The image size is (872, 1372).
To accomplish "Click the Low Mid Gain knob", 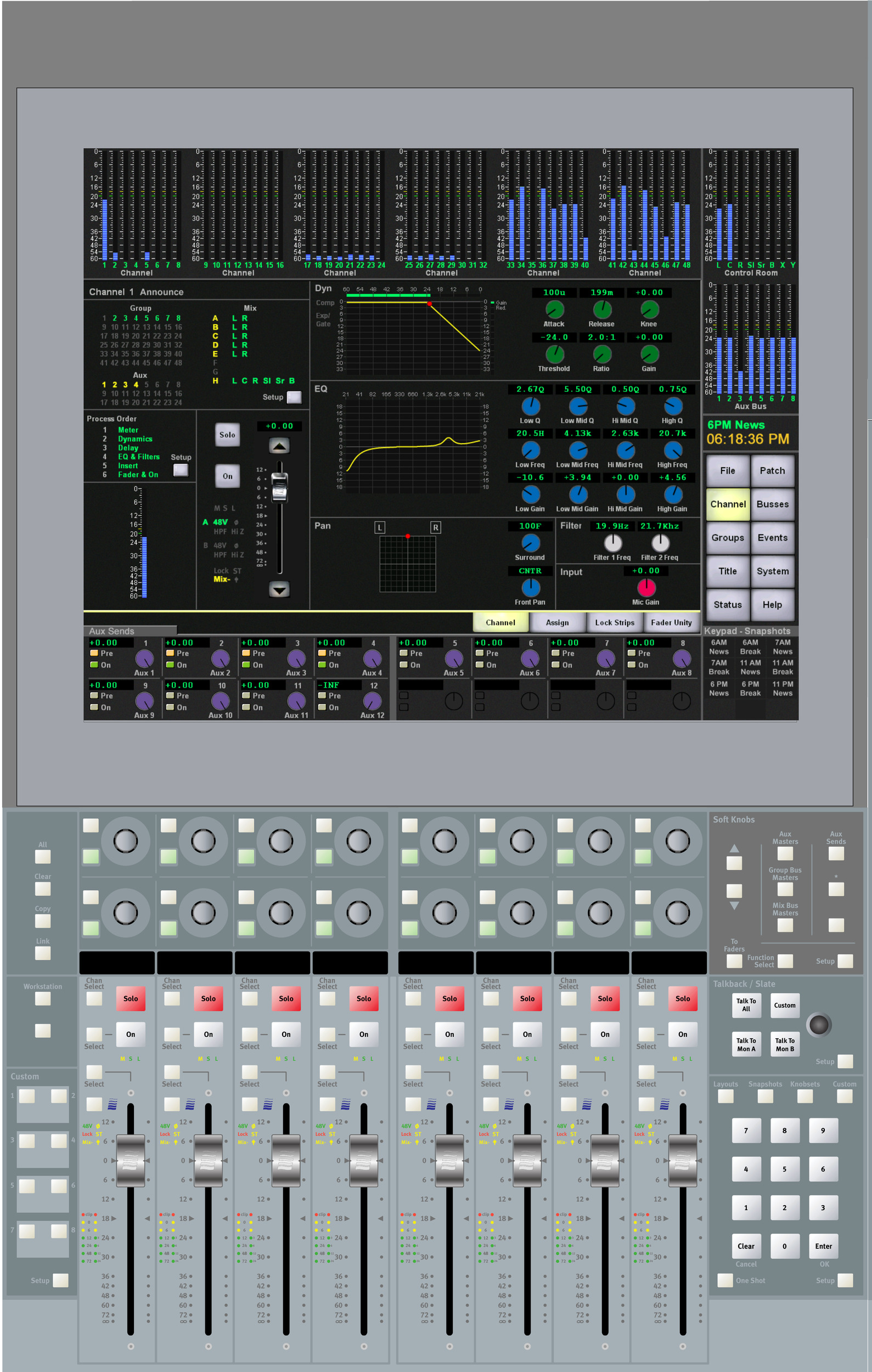I will [x=577, y=494].
